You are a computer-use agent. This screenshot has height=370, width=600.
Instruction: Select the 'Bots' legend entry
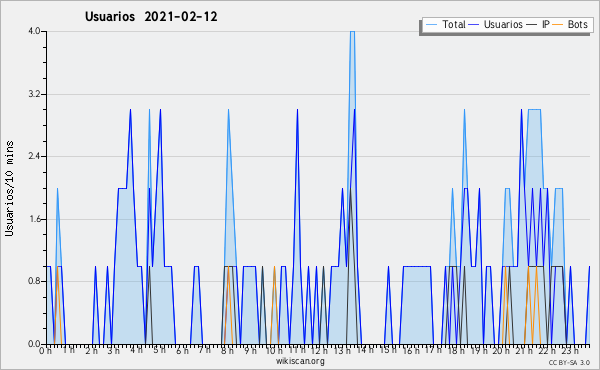pyautogui.click(x=571, y=25)
